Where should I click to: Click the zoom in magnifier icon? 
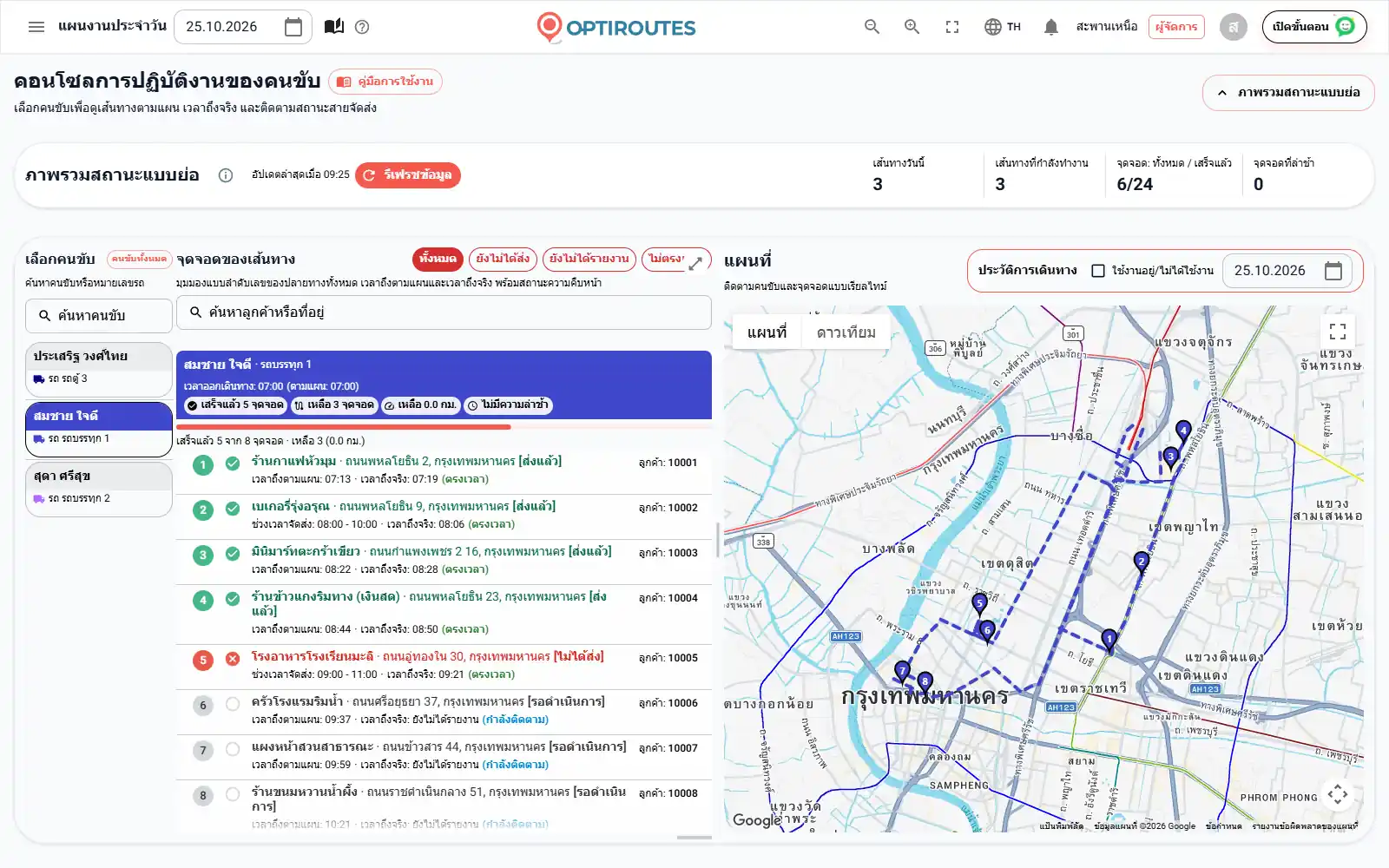tap(912, 27)
